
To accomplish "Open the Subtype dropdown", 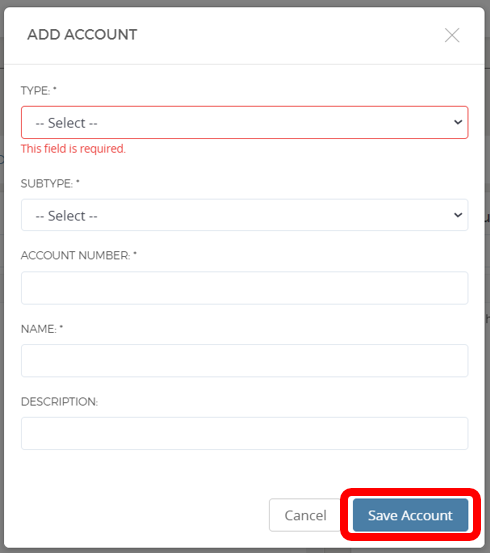I will (x=244, y=215).
